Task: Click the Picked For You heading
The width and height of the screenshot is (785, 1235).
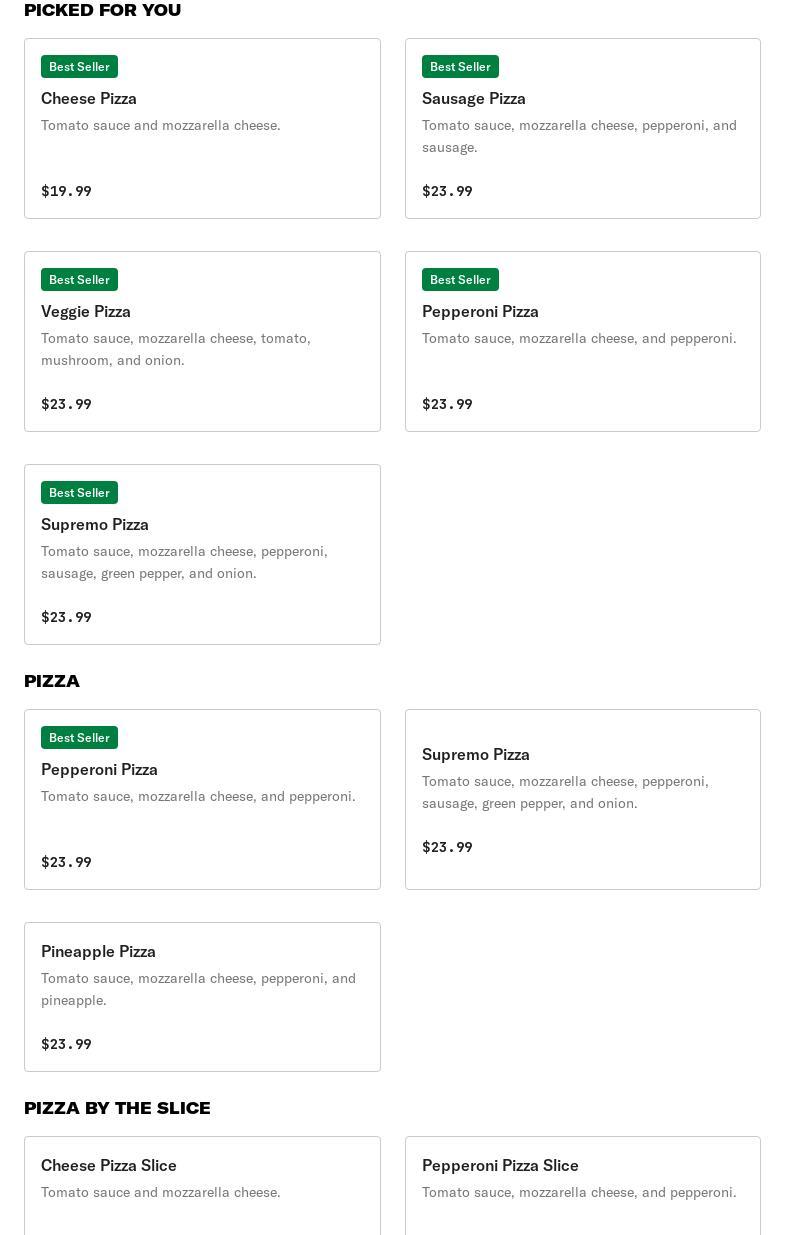Action: coord(102,10)
